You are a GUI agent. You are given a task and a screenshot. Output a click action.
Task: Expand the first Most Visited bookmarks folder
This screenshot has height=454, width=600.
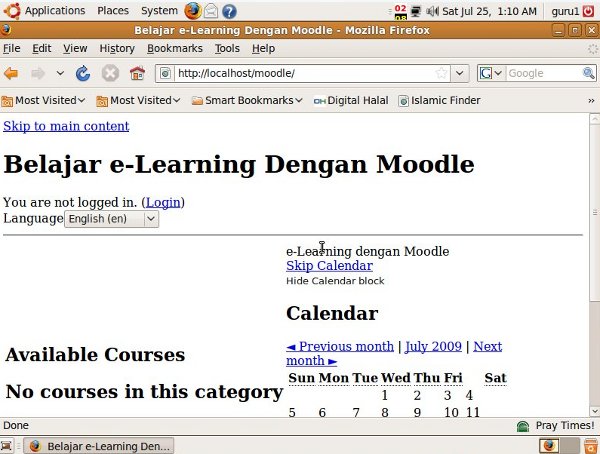click(x=43, y=101)
